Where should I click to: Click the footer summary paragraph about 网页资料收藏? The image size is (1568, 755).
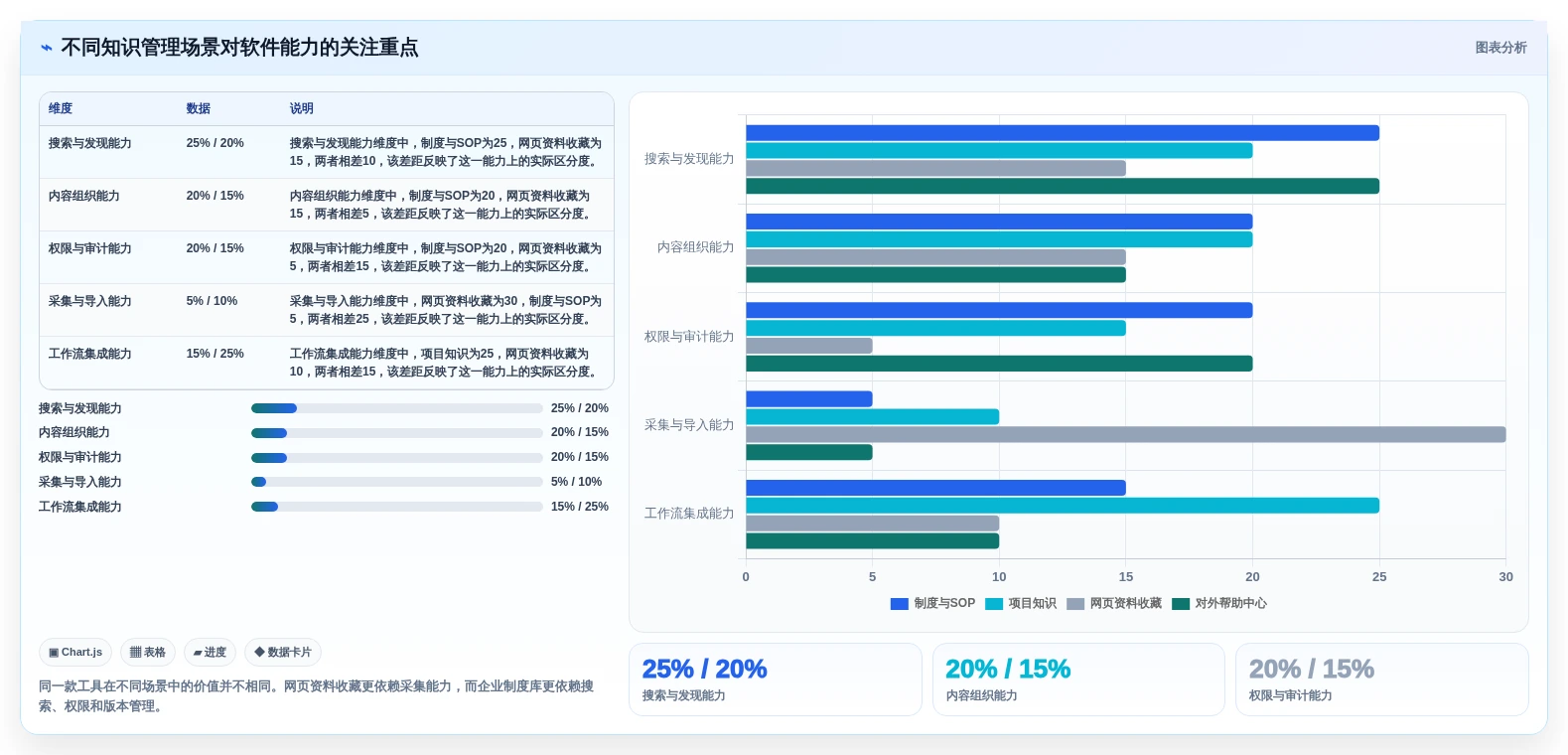coord(317,696)
